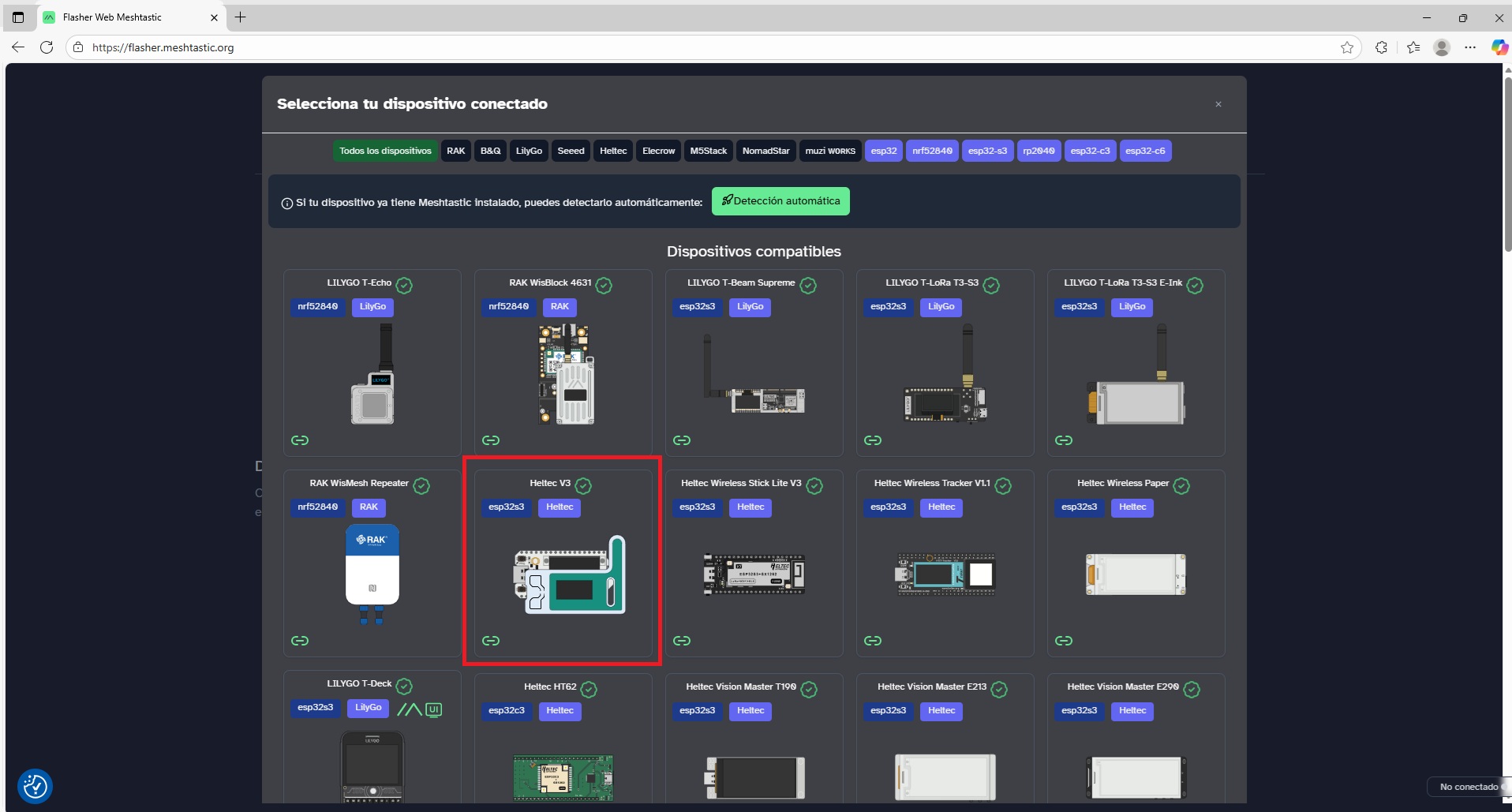Add this page to favorites star
This screenshot has width=1512, height=812.
coord(1347,47)
